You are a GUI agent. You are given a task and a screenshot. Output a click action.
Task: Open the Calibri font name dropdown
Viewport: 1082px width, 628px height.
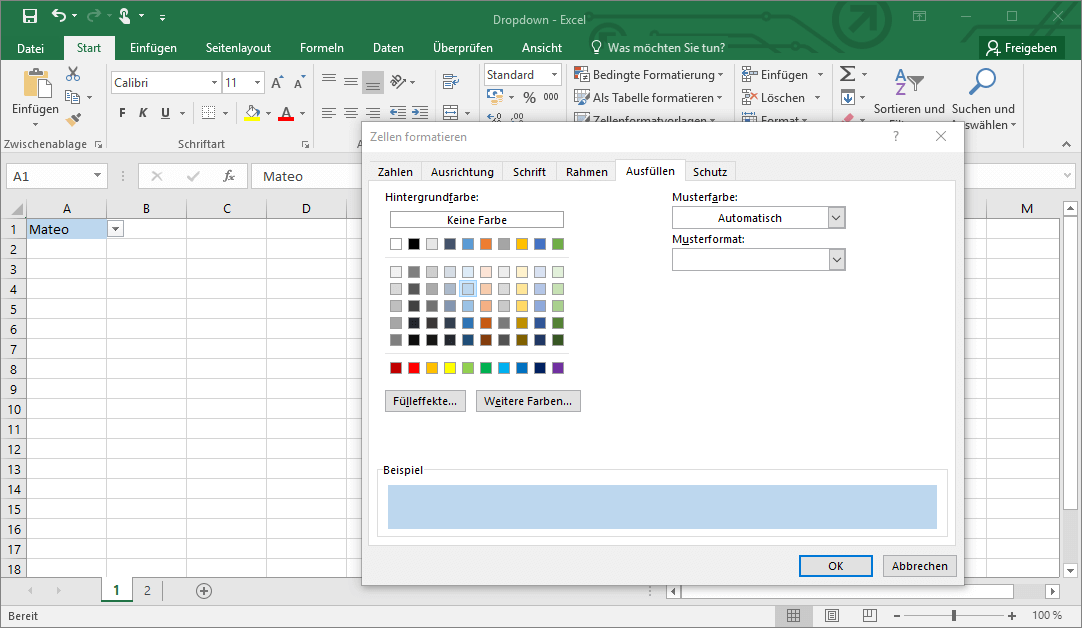pos(214,83)
